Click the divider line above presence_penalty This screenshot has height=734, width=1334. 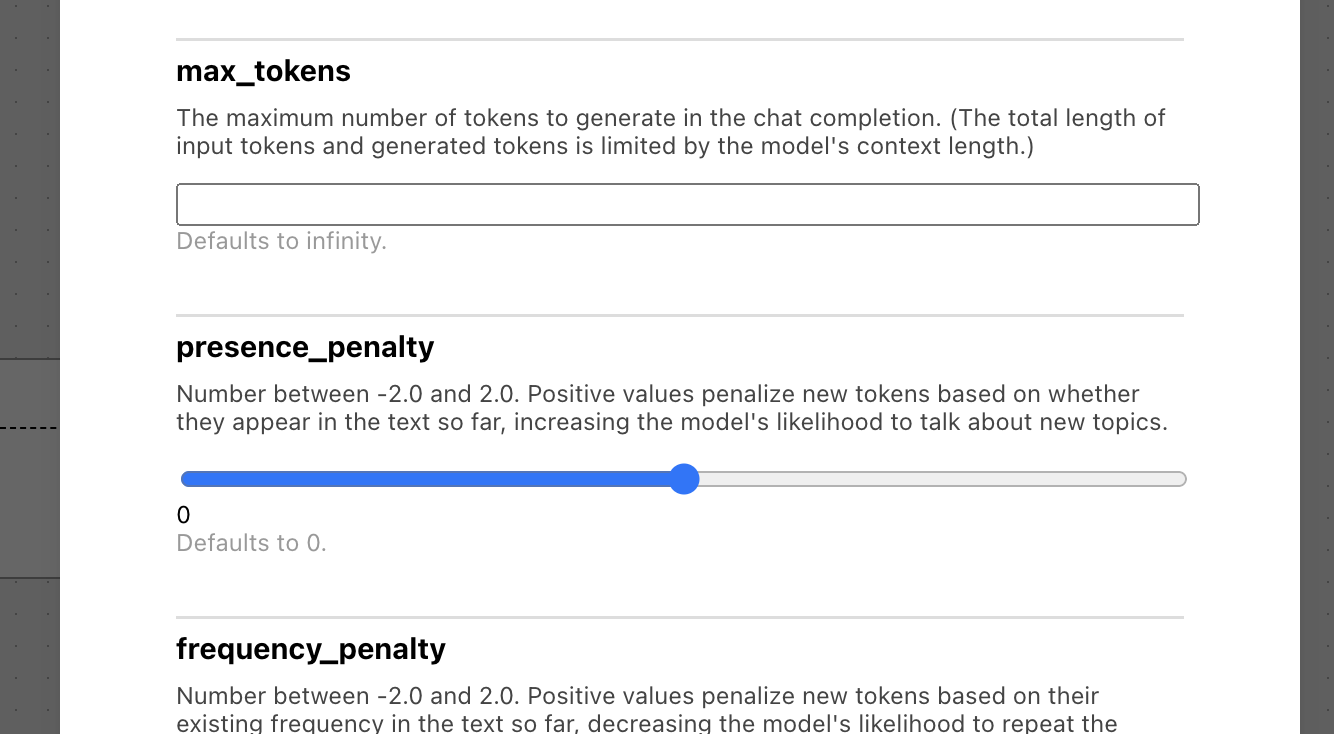coord(680,316)
